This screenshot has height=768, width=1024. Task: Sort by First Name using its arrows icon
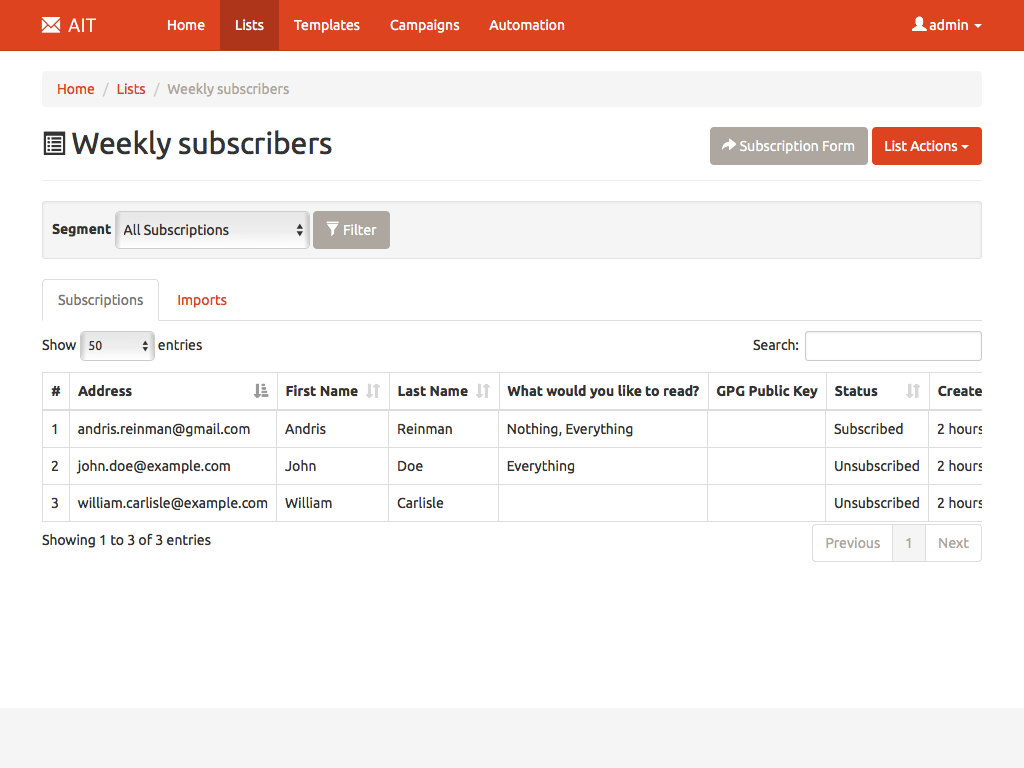(373, 391)
